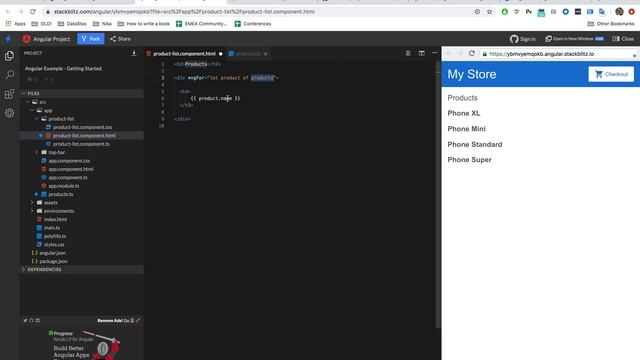Screen dimensions: 640x360
Task: Open preview in New Window
Action: click(574, 39)
